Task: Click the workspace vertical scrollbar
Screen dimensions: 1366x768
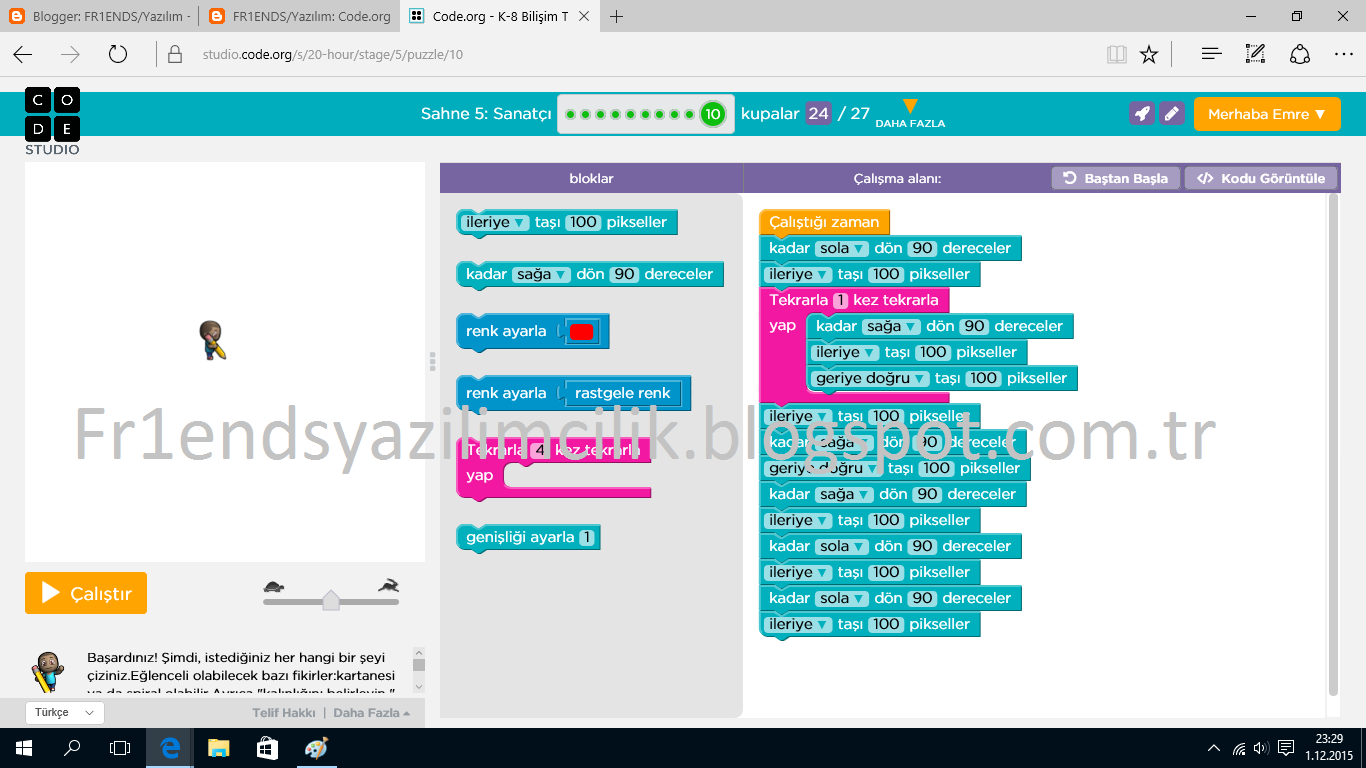Action: click(x=1333, y=445)
